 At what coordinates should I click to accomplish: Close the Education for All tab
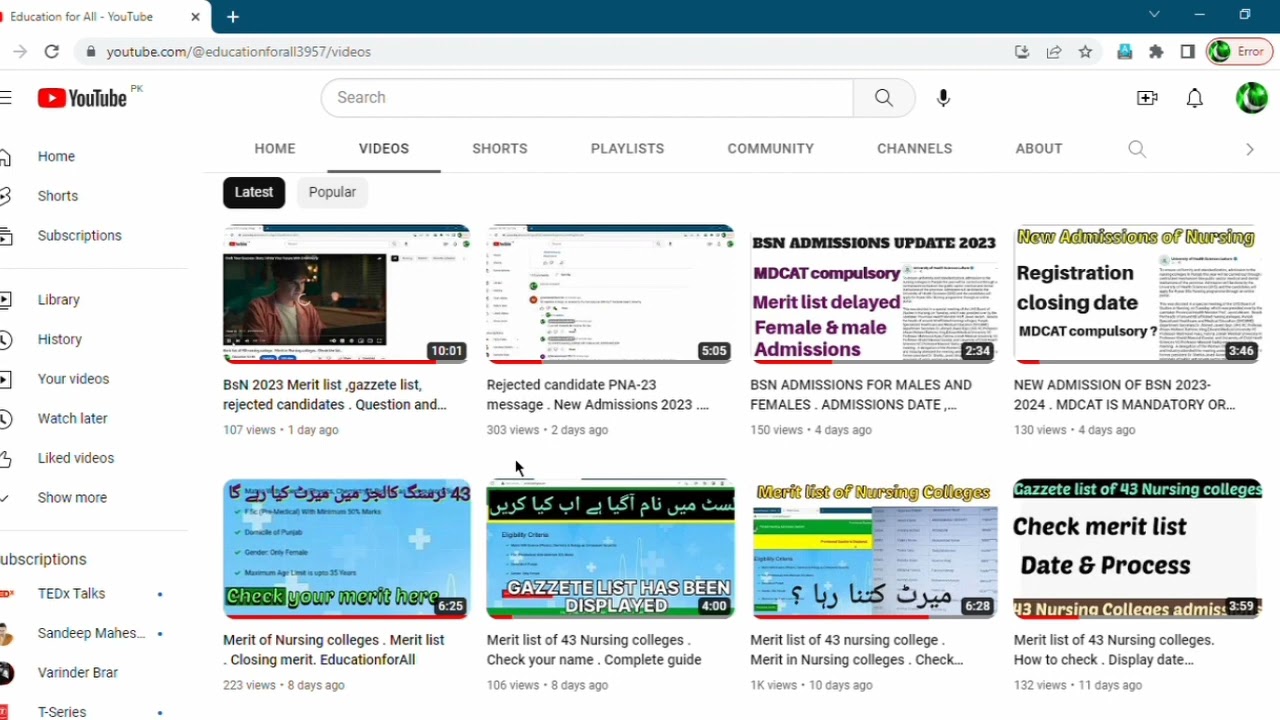(195, 17)
